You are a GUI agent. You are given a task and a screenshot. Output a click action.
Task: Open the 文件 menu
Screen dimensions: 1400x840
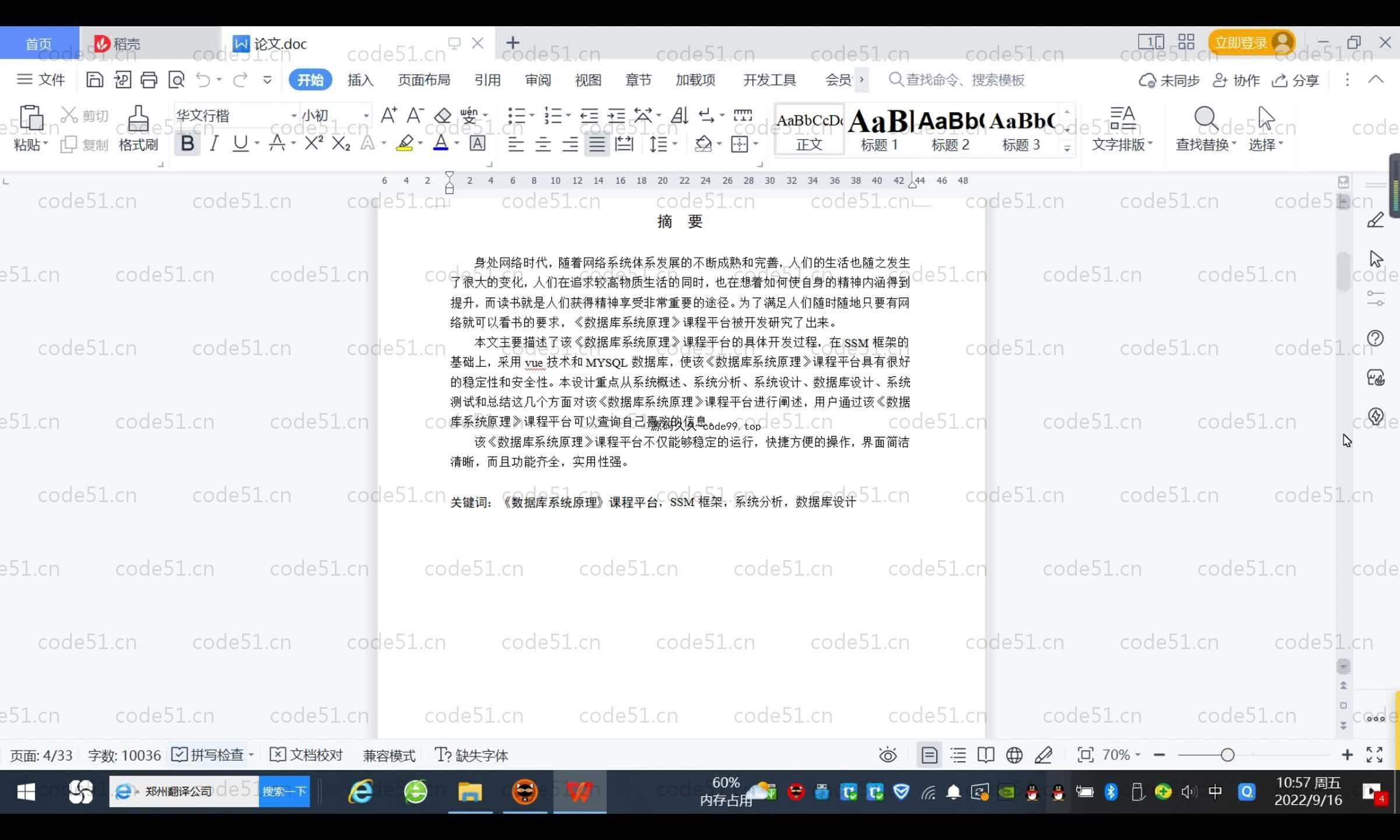(x=41, y=79)
